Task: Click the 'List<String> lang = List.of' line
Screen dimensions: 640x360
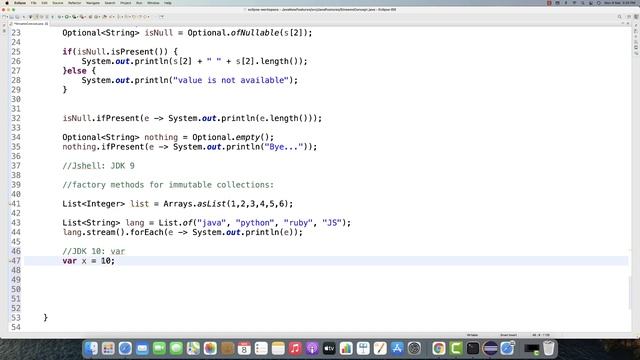Action: pyautogui.click(x=207, y=223)
